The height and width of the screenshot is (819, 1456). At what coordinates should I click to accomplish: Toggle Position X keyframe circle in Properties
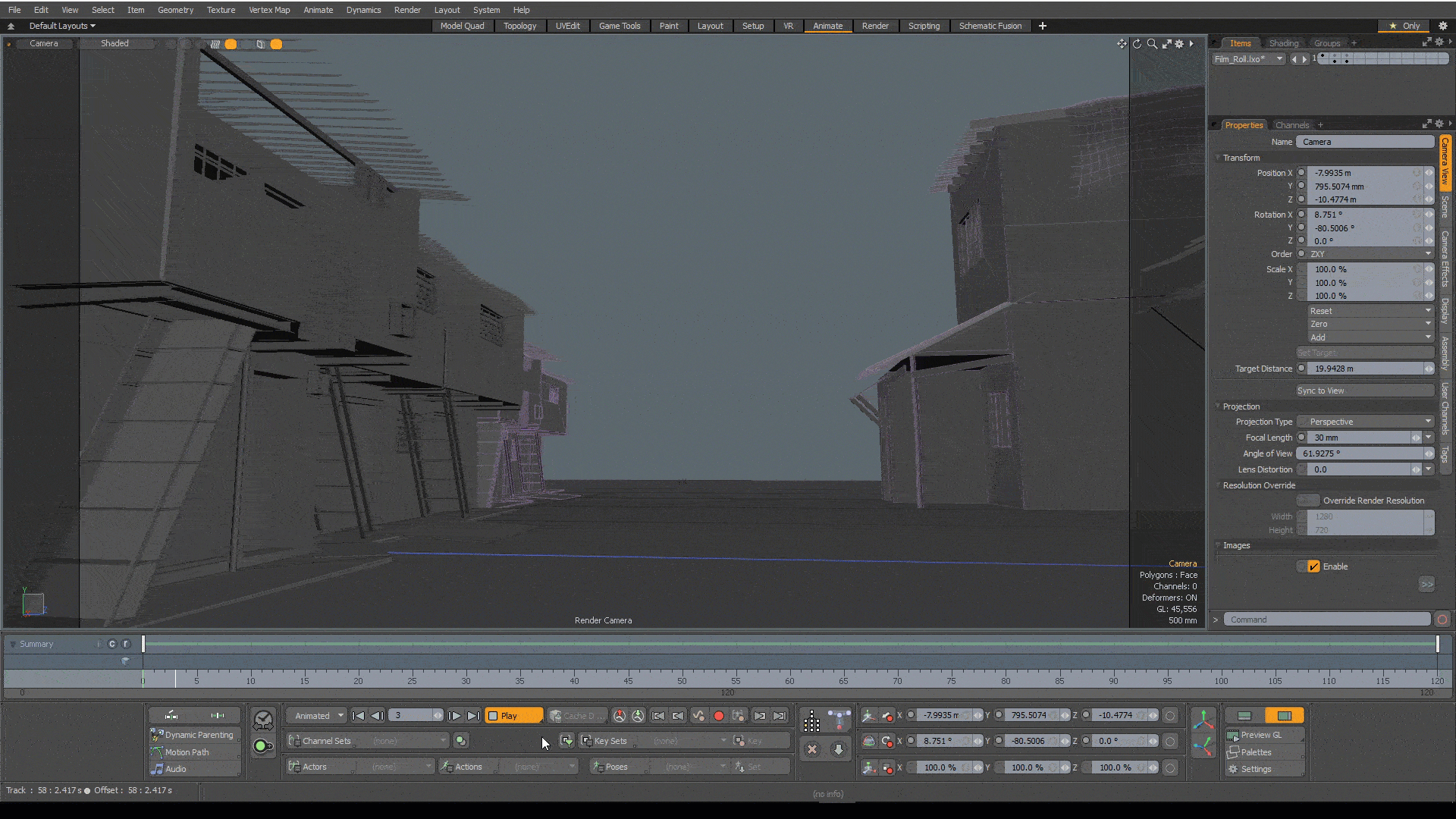click(x=1301, y=173)
